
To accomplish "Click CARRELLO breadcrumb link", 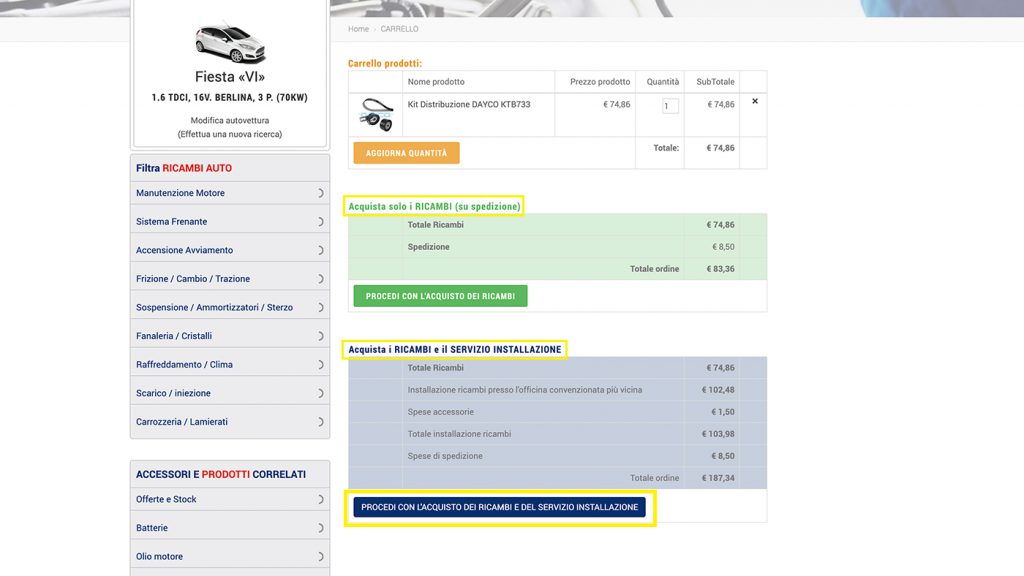I will click(x=399, y=29).
